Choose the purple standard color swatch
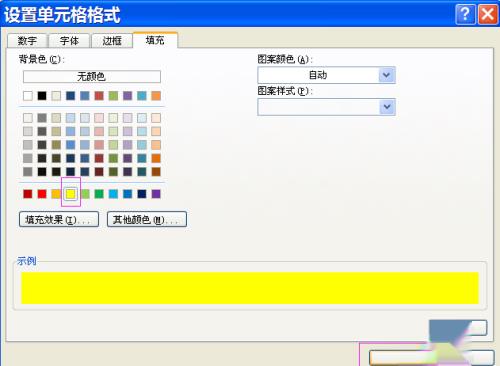Image resolution: width=500 pixels, height=366 pixels. [x=156, y=194]
